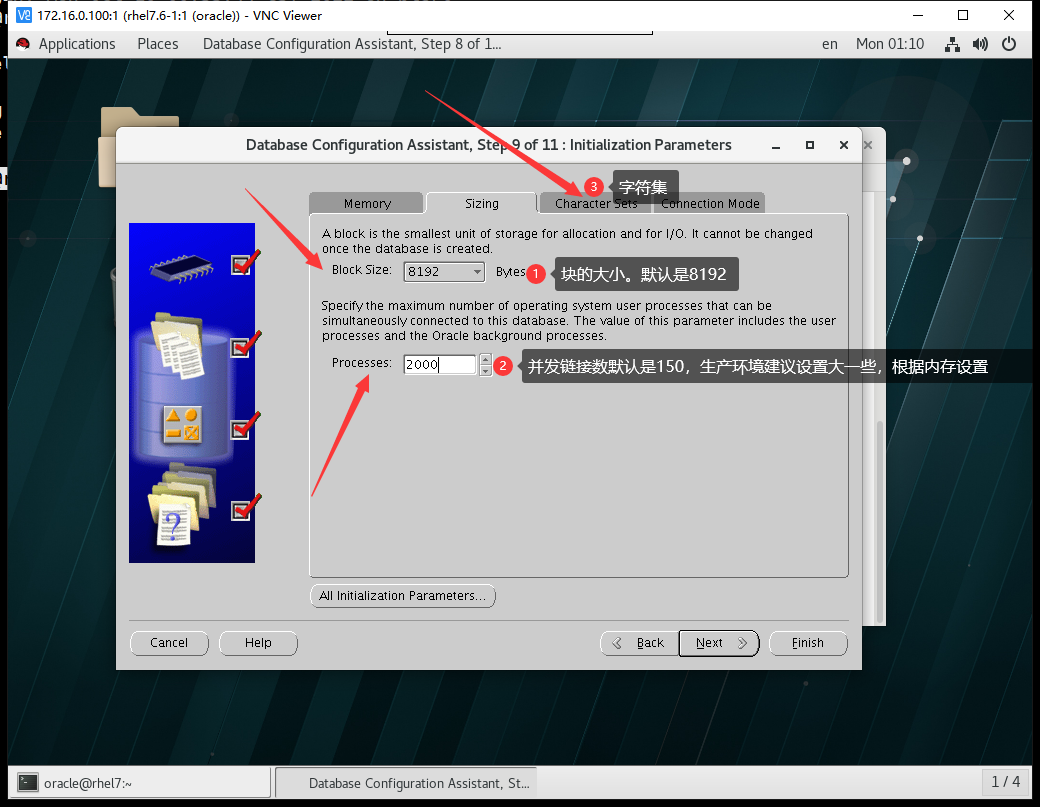The width and height of the screenshot is (1040, 807).
Task: Click into the Processes input field
Action: [440, 364]
